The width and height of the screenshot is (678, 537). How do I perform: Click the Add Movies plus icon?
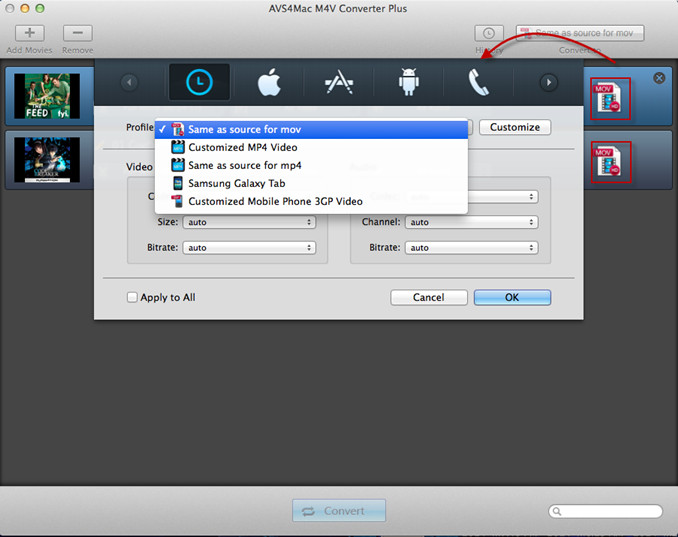[29, 33]
